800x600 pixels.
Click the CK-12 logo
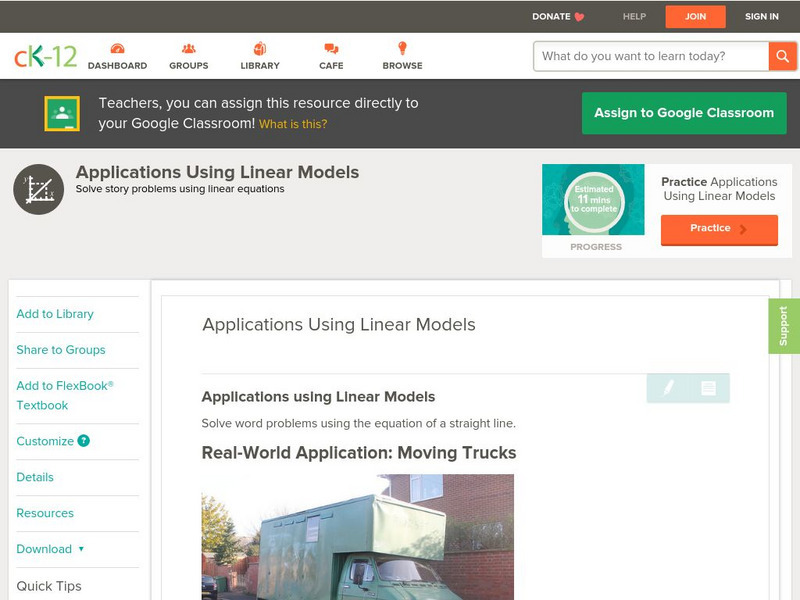(45, 56)
